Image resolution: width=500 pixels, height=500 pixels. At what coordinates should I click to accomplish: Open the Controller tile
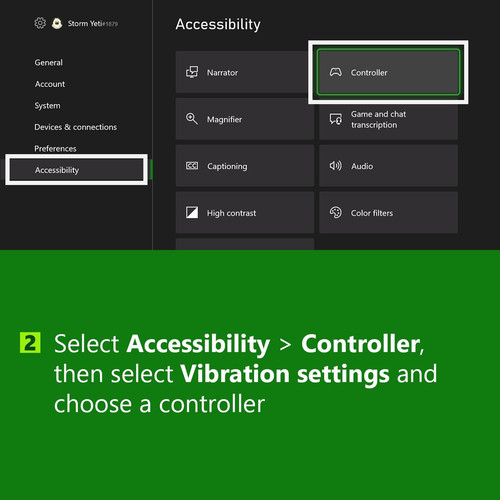pos(388,72)
